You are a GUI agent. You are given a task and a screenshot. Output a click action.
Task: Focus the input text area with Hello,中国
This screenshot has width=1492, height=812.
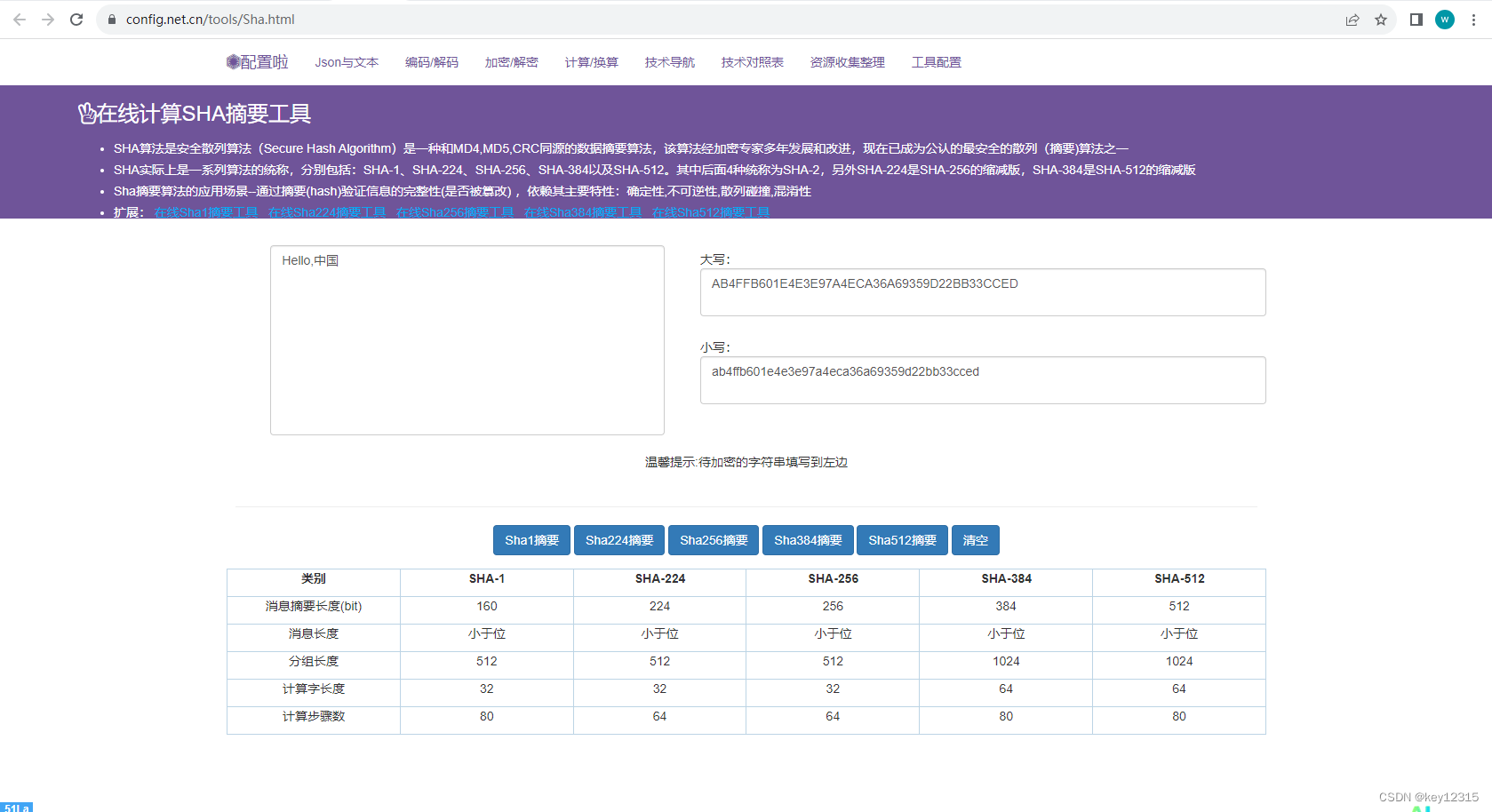click(467, 340)
